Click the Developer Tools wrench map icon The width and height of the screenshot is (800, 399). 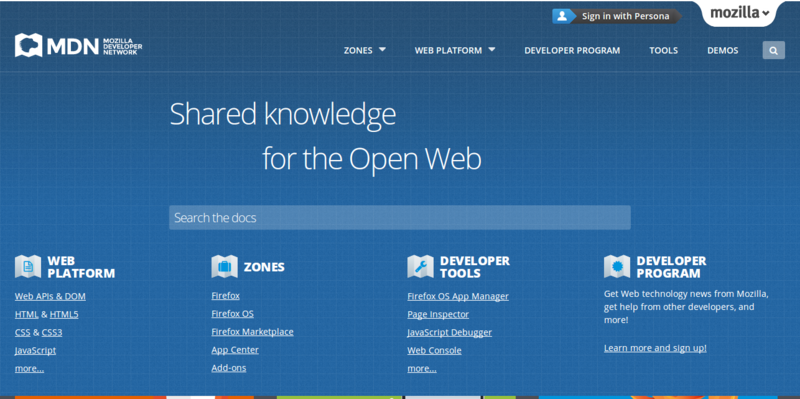420,266
